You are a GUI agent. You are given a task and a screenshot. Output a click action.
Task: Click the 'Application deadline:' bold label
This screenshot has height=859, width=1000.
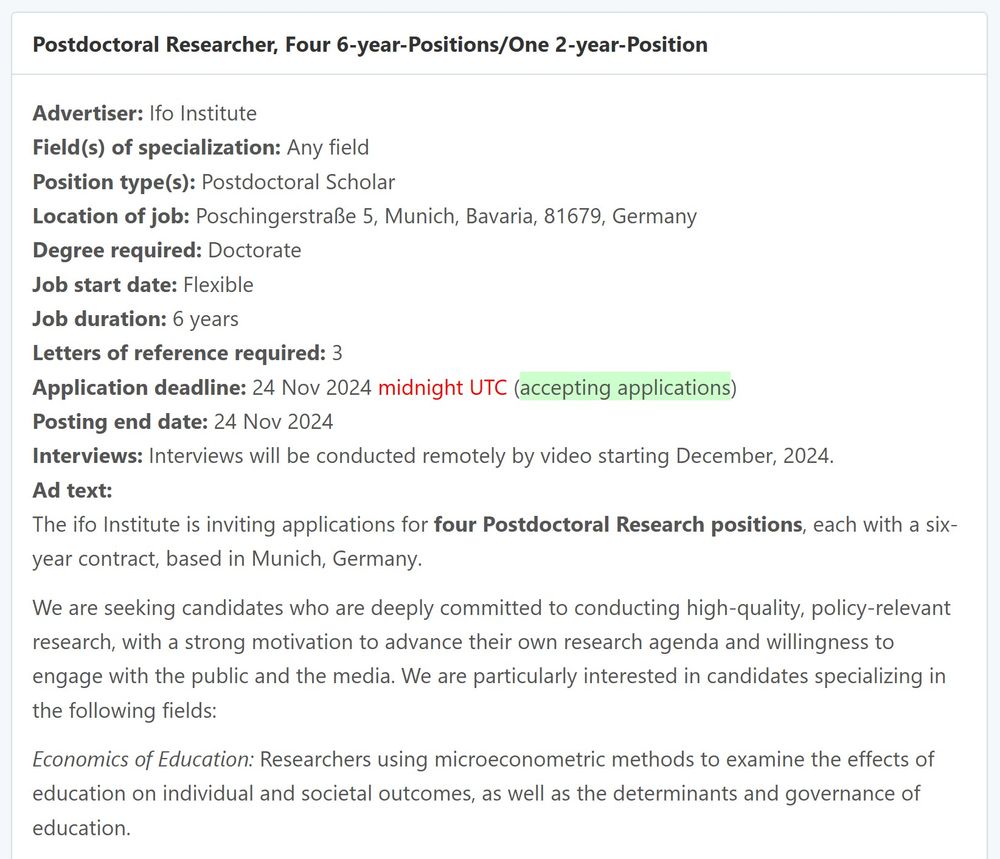[x=140, y=387]
